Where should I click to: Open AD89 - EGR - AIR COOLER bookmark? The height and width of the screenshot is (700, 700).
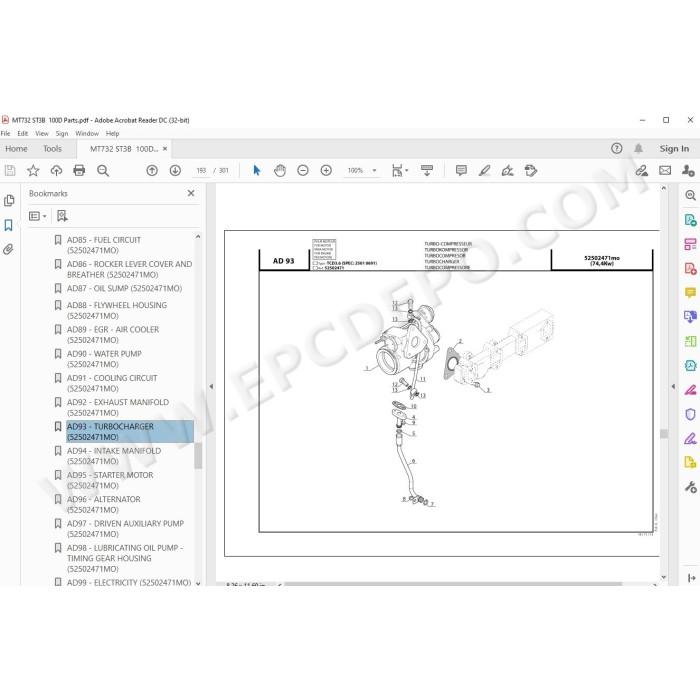[x=113, y=334]
